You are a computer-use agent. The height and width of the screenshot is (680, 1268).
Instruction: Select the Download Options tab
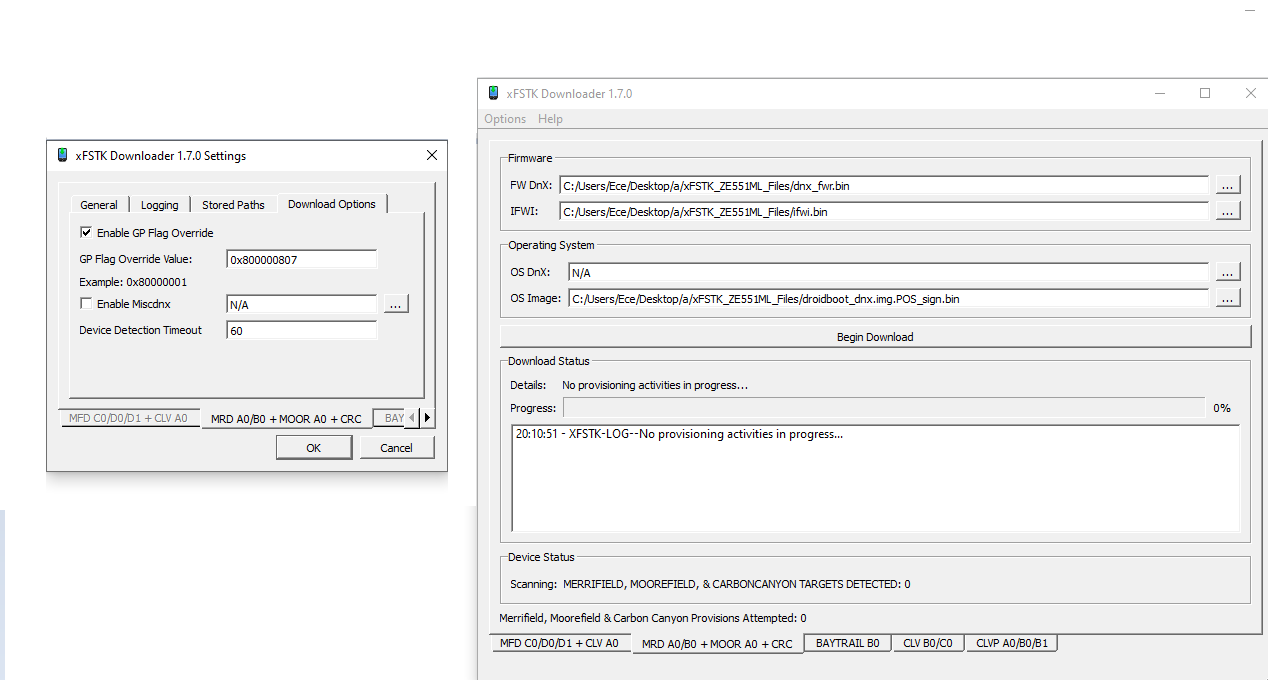[332, 204]
